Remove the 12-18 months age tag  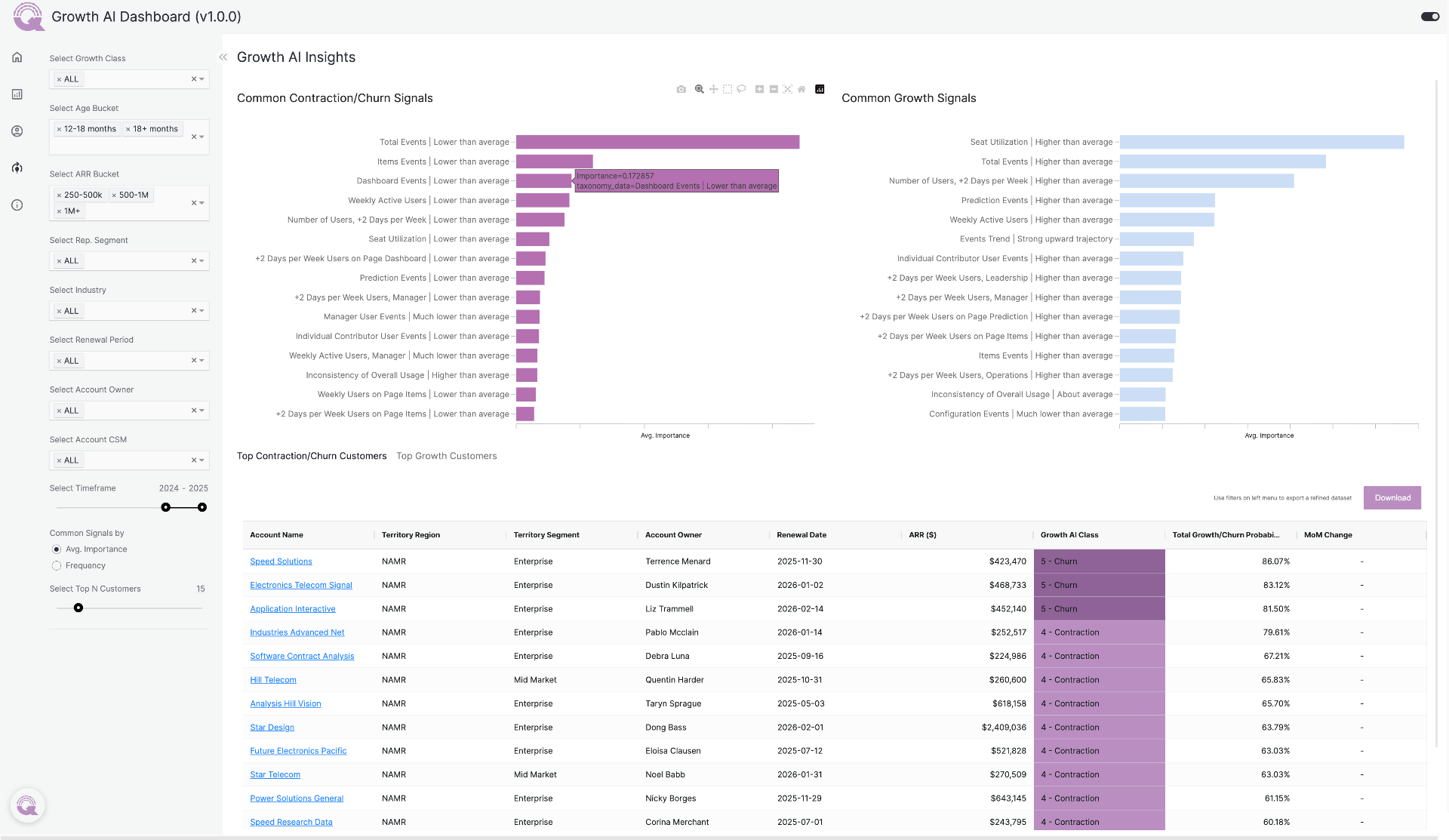point(59,129)
